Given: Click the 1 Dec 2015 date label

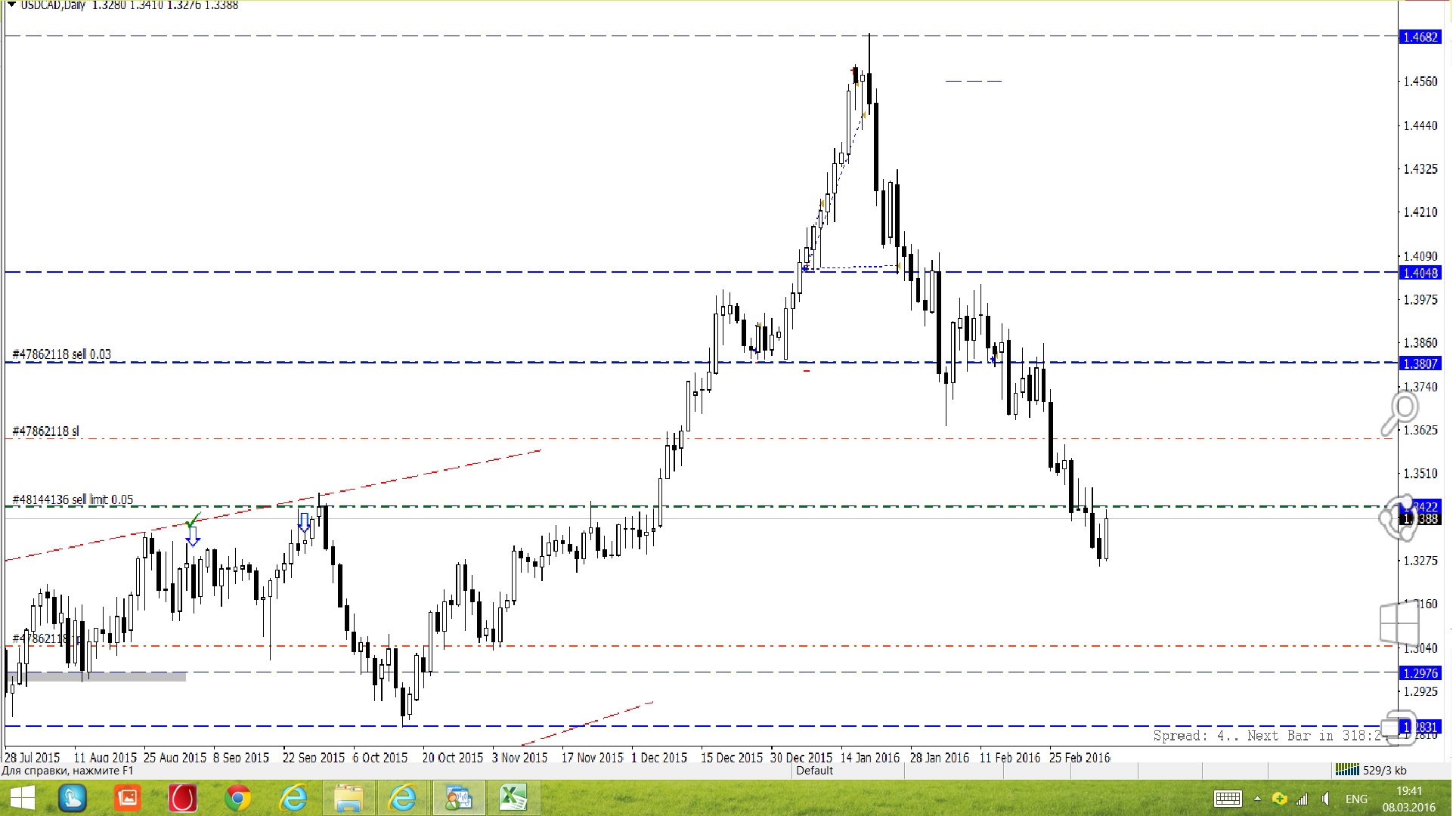Looking at the screenshot, I should click(x=659, y=757).
